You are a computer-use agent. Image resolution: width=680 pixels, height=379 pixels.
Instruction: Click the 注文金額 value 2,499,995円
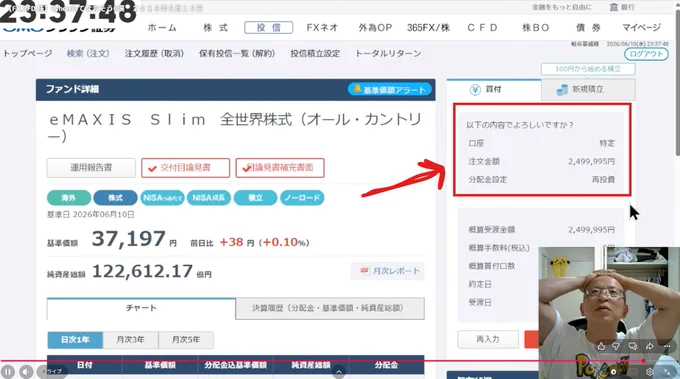point(591,161)
